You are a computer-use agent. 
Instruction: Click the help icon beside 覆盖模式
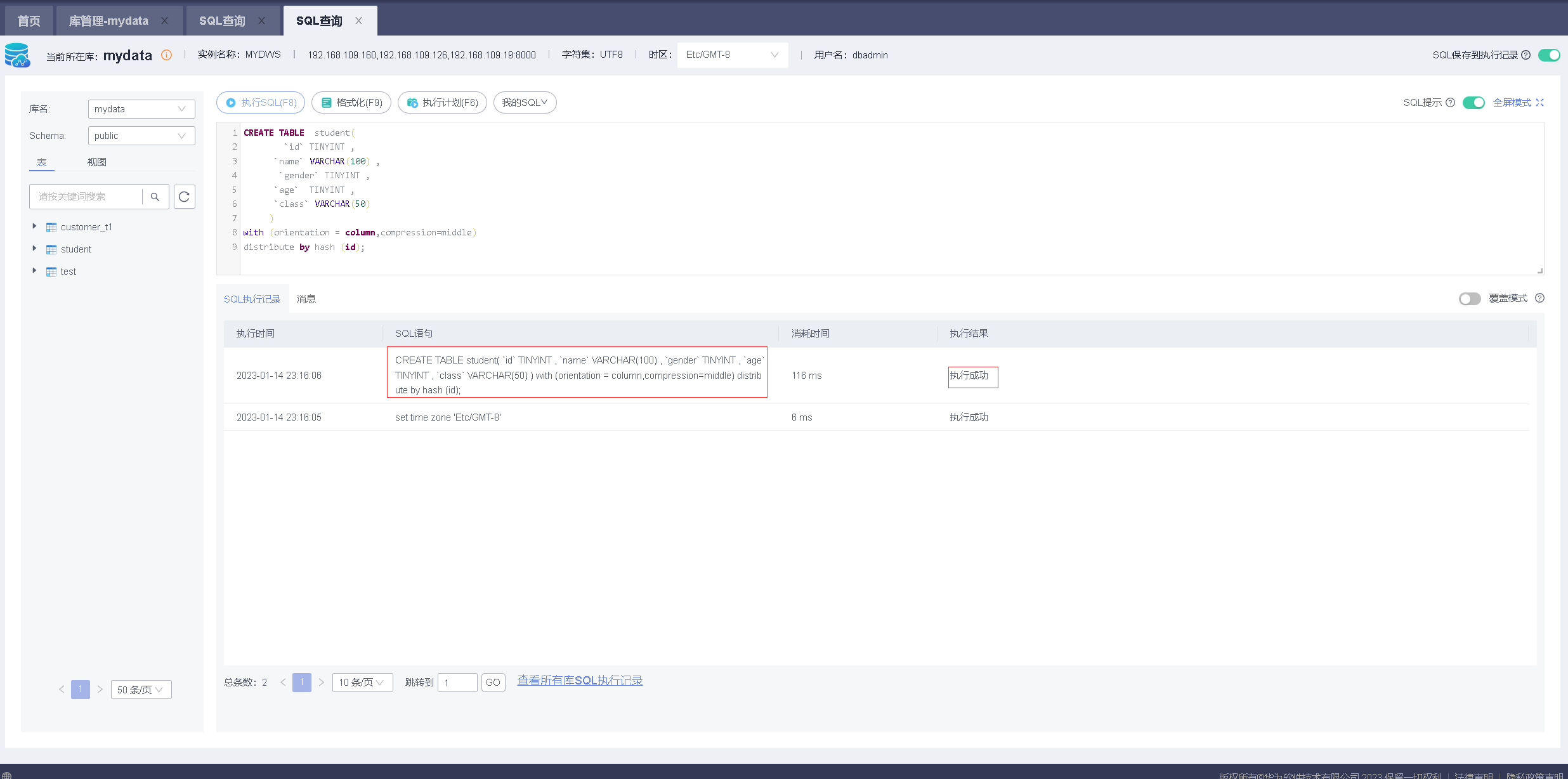pos(1539,298)
